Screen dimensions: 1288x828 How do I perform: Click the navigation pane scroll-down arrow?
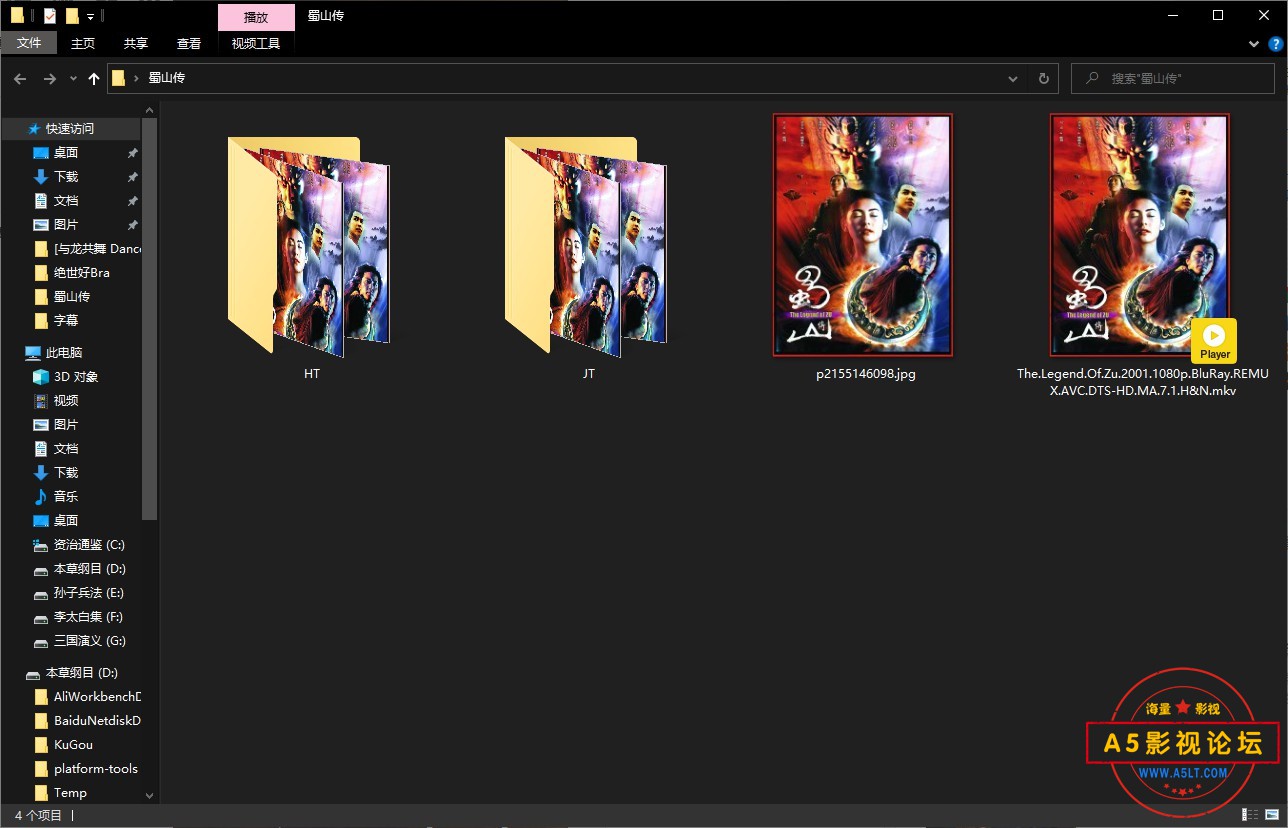coord(150,796)
